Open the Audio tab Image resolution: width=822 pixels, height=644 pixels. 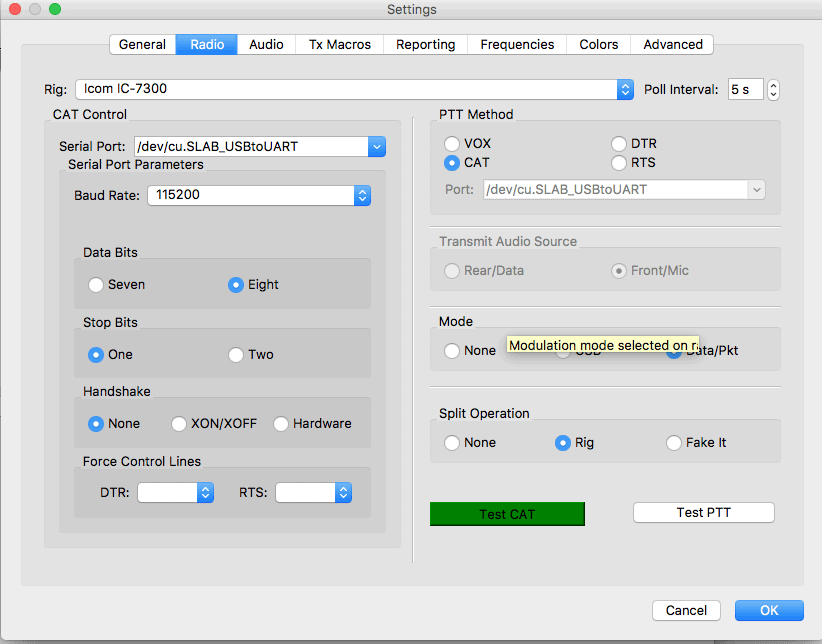click(266, 44)
